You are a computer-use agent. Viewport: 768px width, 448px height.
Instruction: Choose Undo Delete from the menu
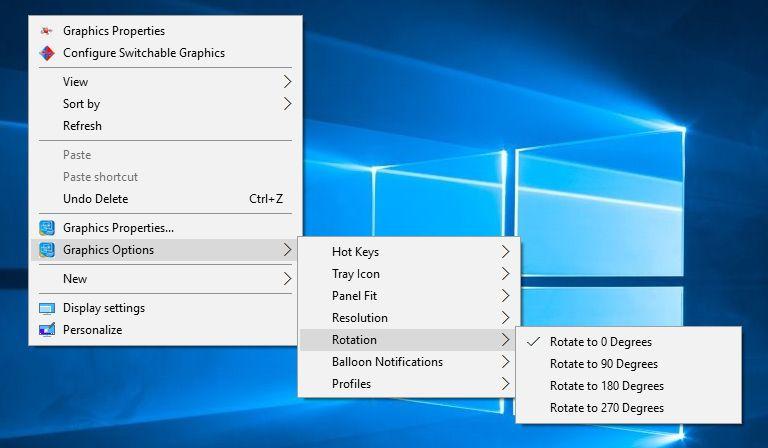click(165, 199)
